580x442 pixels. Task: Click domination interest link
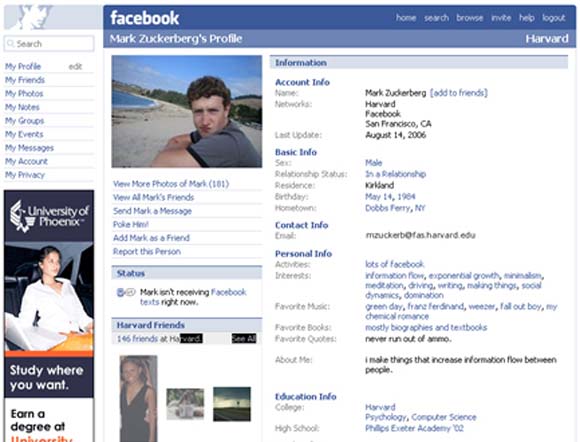click(424, 296)
